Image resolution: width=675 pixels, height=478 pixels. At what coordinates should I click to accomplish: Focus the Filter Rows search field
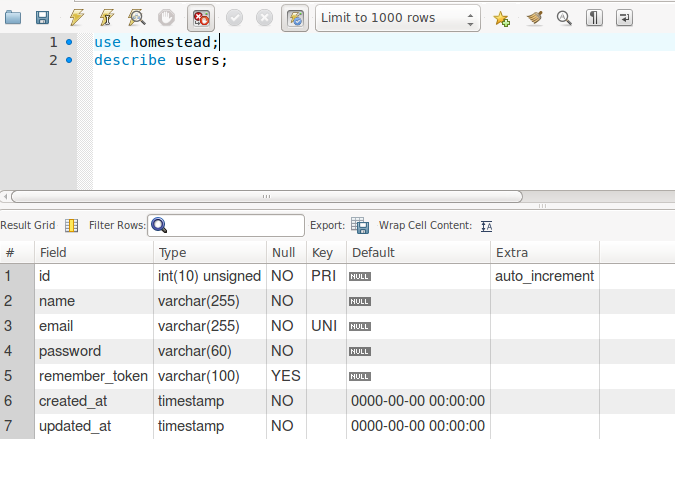point(226,226)
